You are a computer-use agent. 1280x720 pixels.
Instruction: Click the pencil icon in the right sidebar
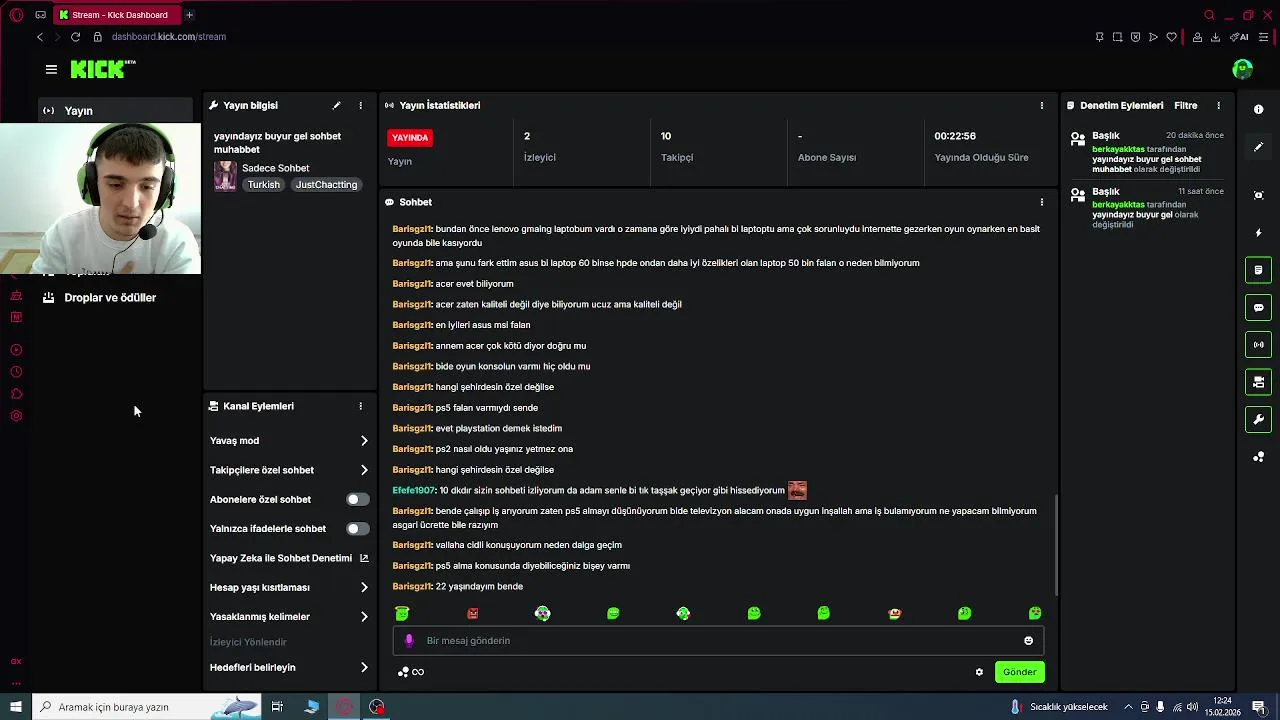[1258, 147]
